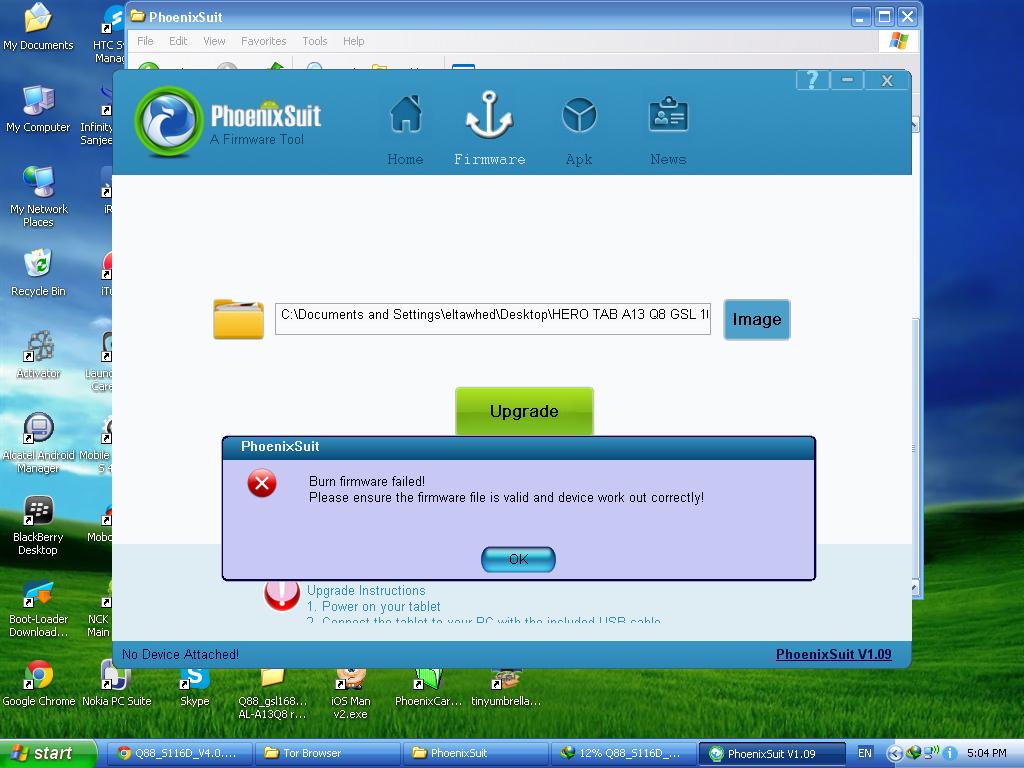Launch tinyumbrella desktop shortcut
This screenshot has height=768, width=1024.
[506, 687]
